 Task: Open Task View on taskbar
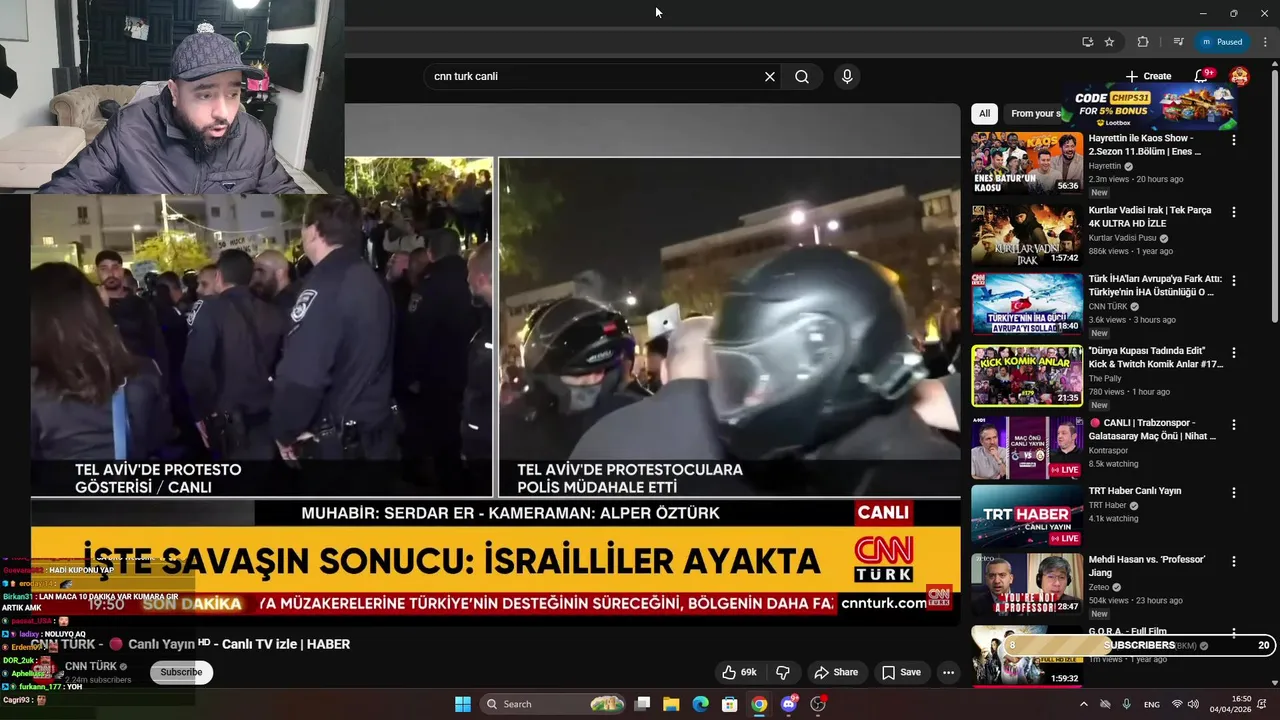[643, 704]
